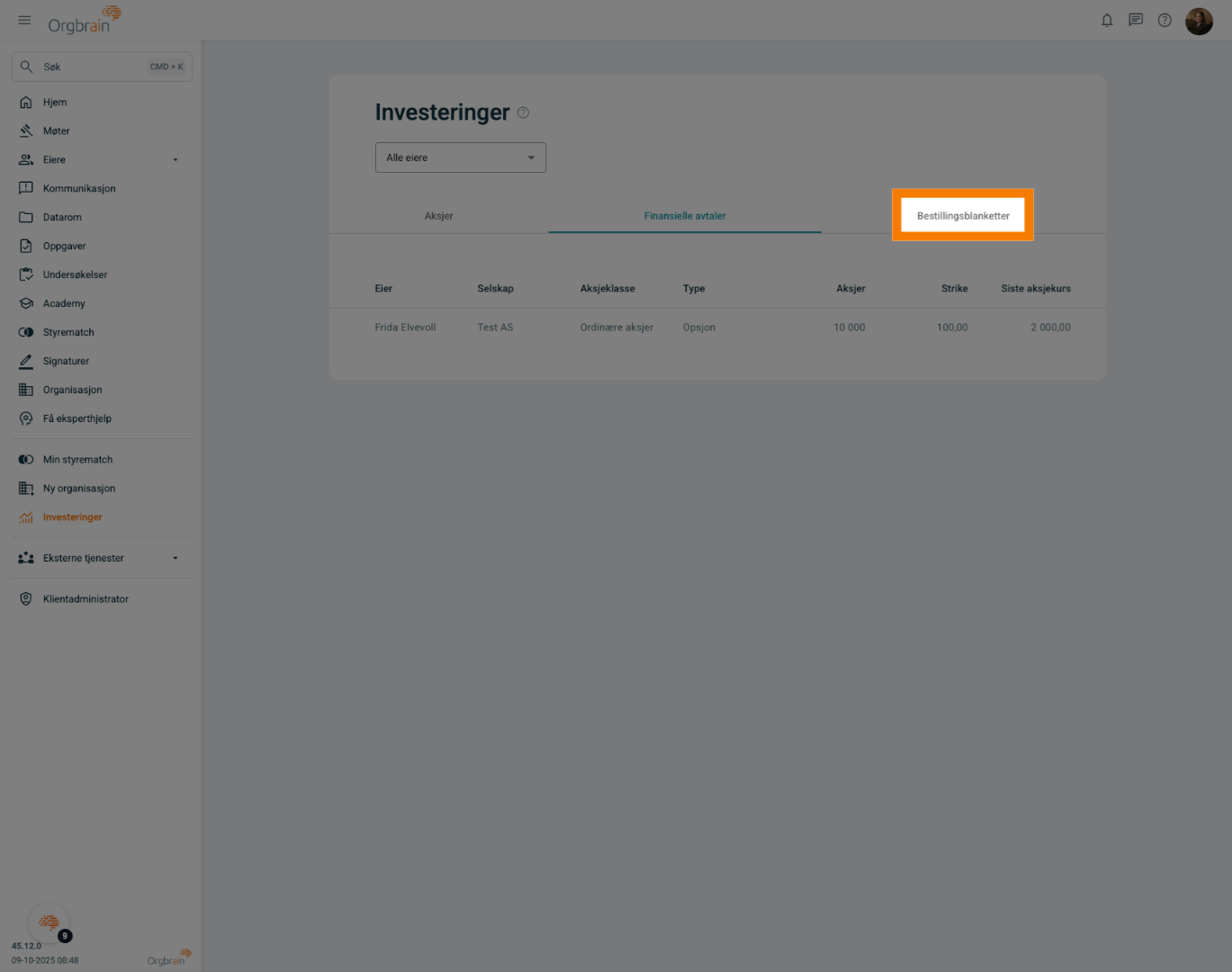
Task: Open the Bestillingsblanketter tab
Action: [x=963, y=216]
